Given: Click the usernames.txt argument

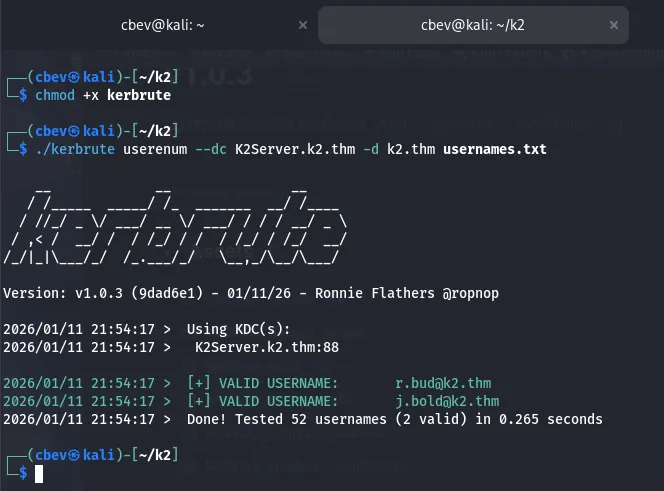Looking at the screenshot, I should click(494, 149).
